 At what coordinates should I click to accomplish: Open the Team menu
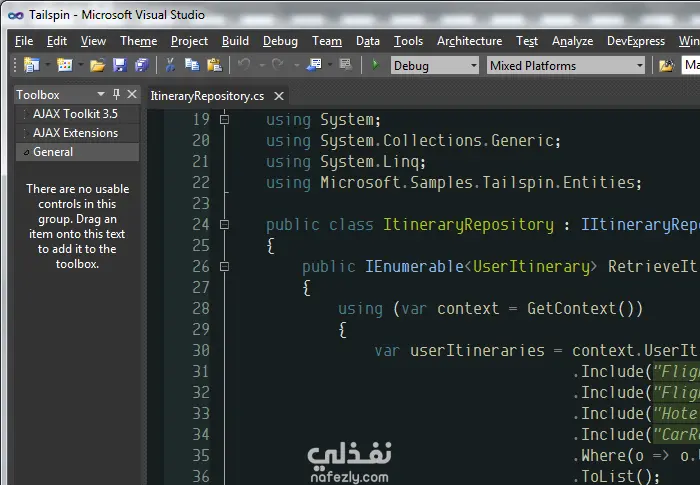tap(327, 41)
